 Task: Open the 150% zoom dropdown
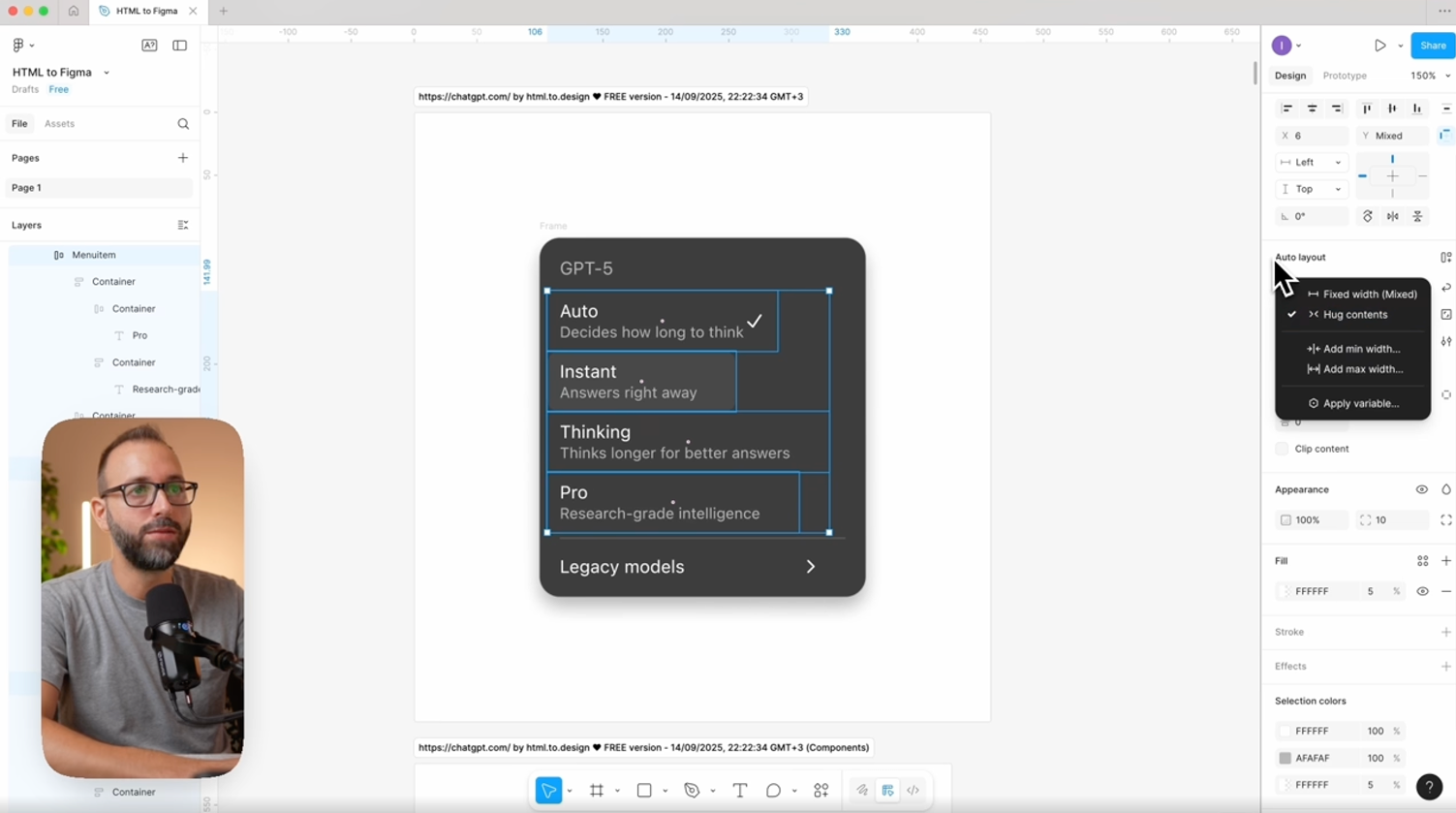pyautogui.click(x=1430, y=76)
